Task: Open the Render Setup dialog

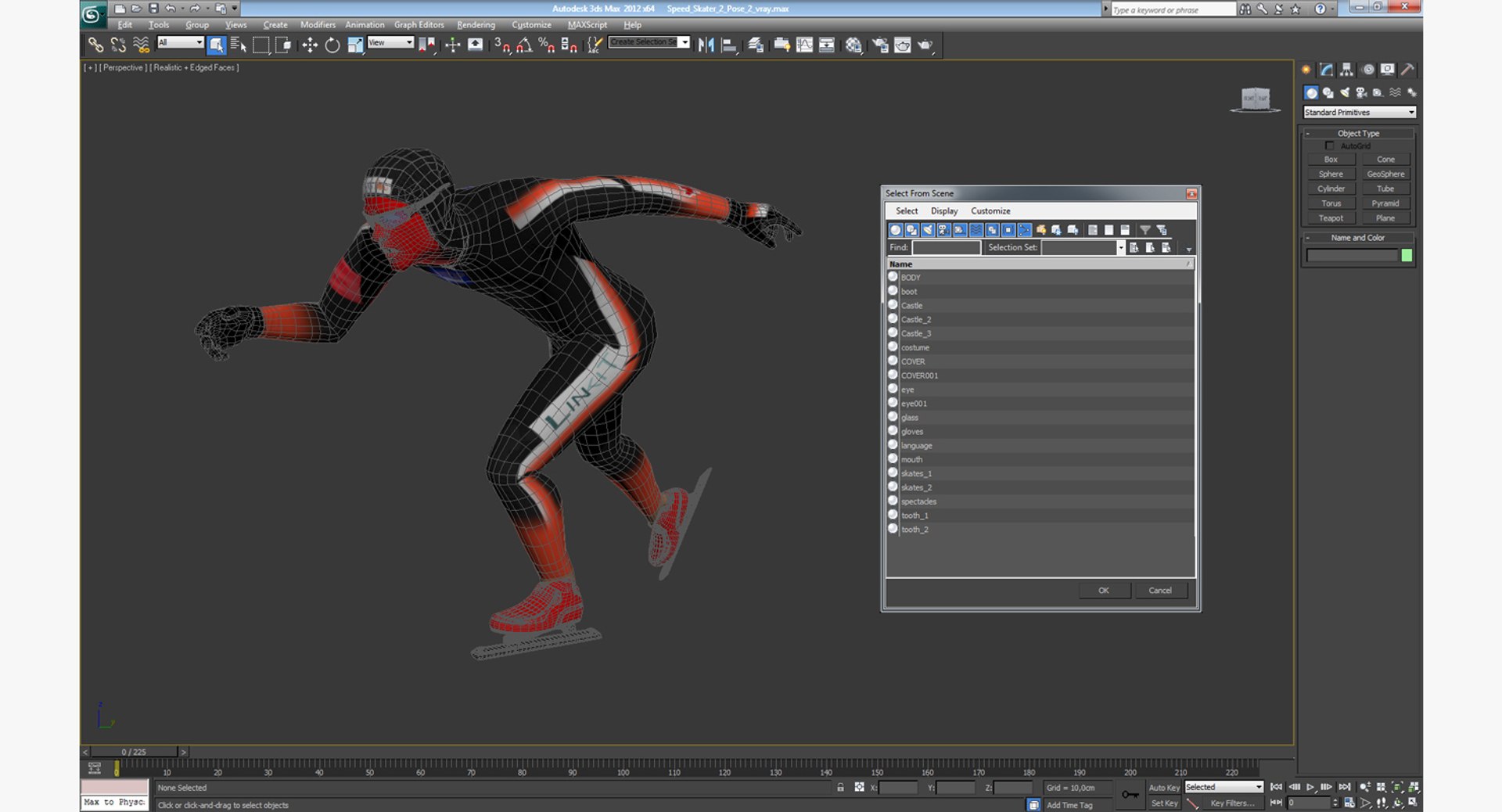Action: (x=880, y=45)
